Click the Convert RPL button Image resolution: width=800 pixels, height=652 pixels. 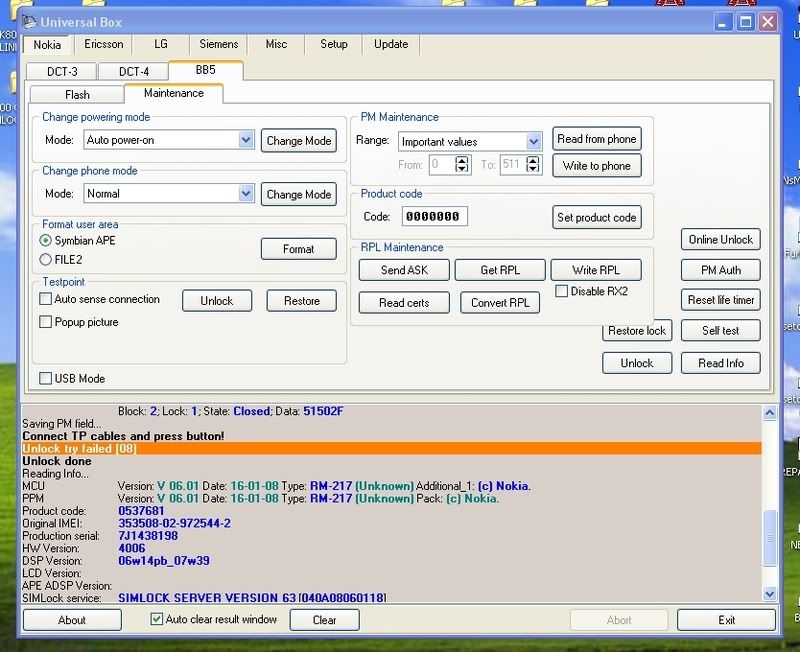click(x=500, y=303)
